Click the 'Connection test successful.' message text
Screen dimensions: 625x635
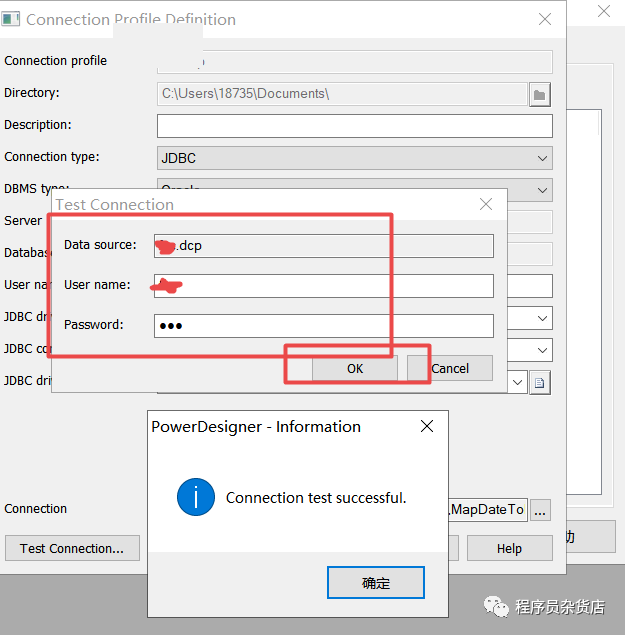click(x=316, y=498)
